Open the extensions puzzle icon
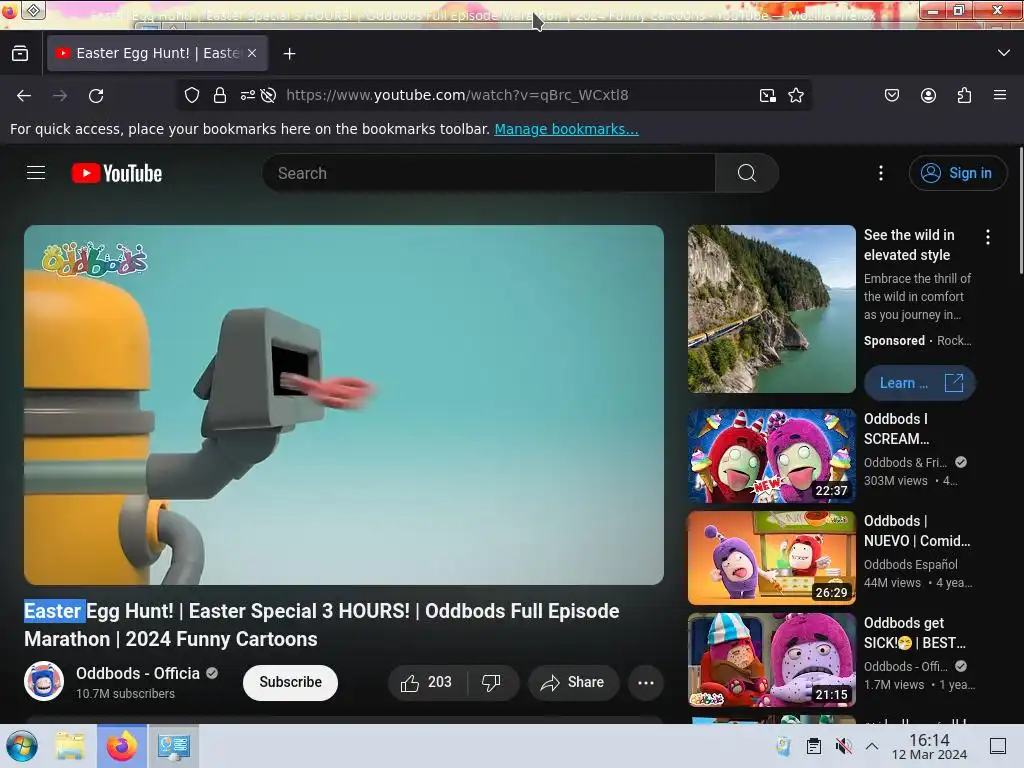The image size is (1024, 768). coord(964,95)
